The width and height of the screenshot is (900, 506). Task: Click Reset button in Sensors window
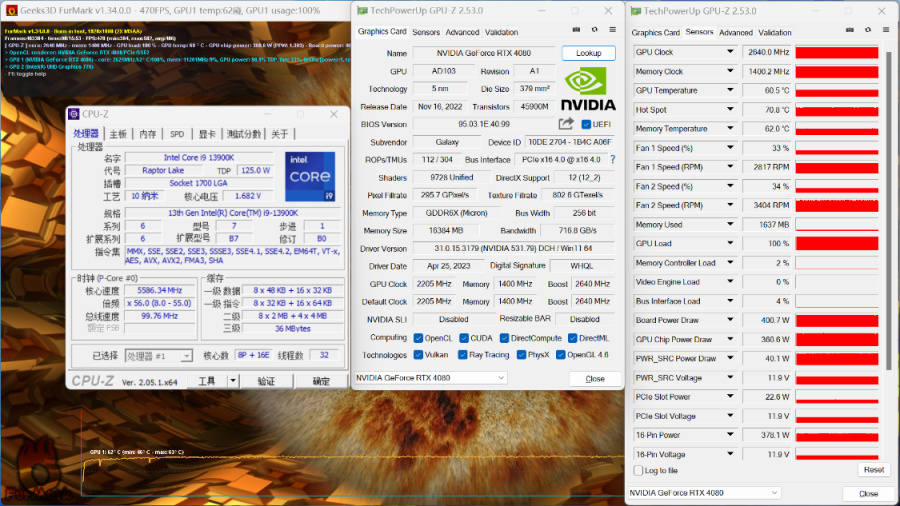pos(874,470)
